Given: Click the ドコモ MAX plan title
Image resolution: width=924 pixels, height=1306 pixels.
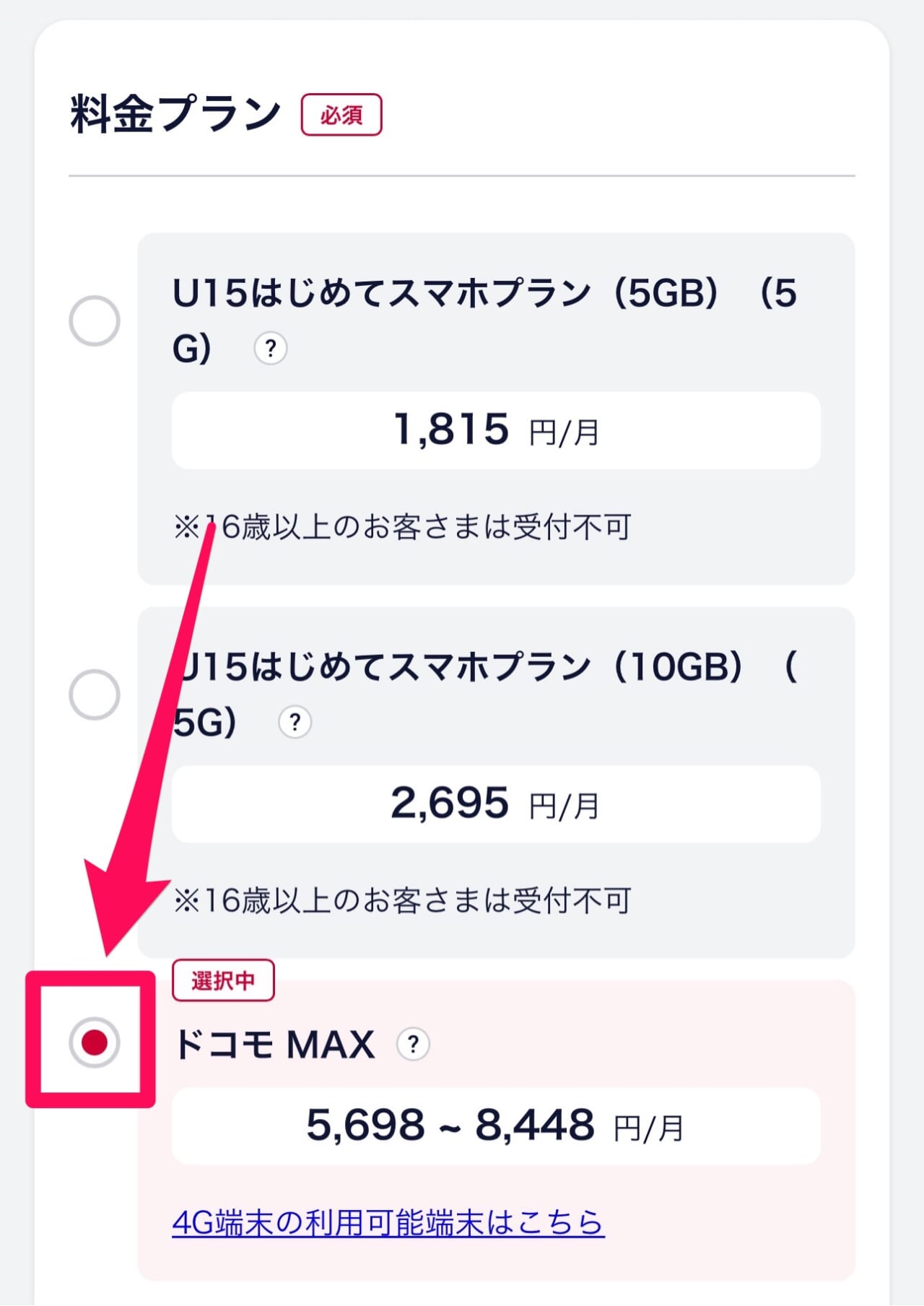Looking at the screenshot, I should pyautogui.click(x=274, y=1041).
